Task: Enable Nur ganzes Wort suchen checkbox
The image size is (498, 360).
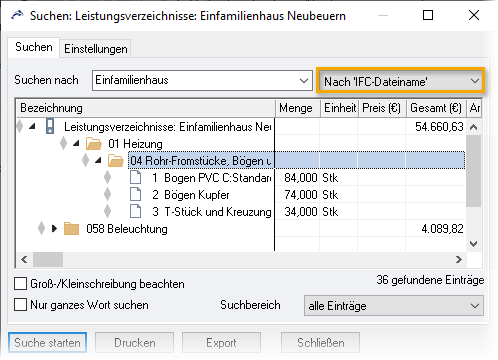Action: point(21,305)
